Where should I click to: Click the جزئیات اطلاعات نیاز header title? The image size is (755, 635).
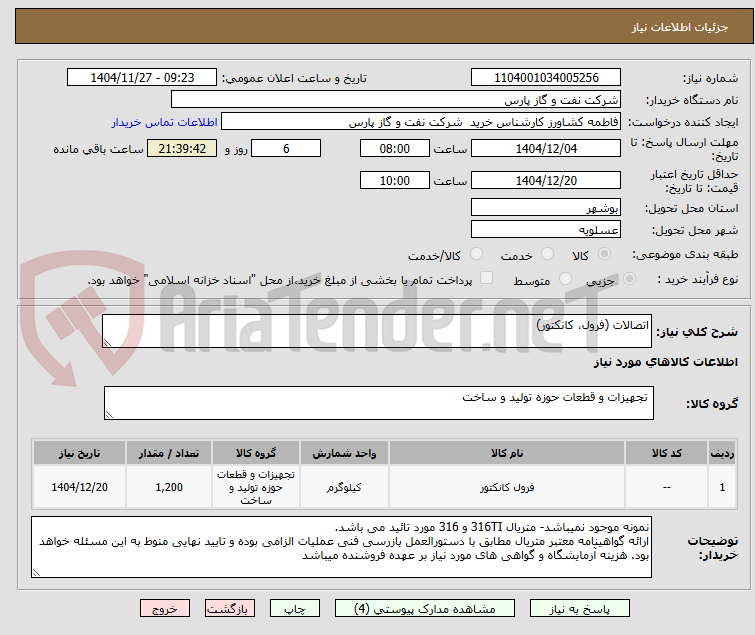click(x=680, y=27)
